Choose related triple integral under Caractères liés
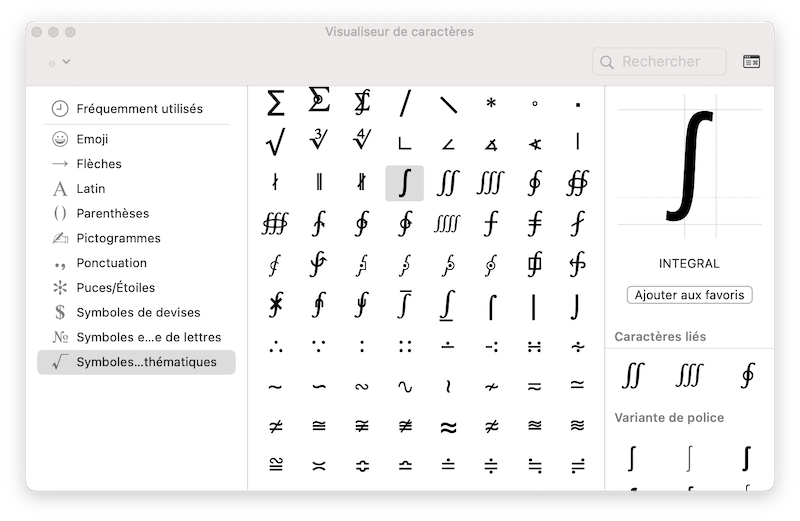800x521 pixels. [x=690, y=376]
